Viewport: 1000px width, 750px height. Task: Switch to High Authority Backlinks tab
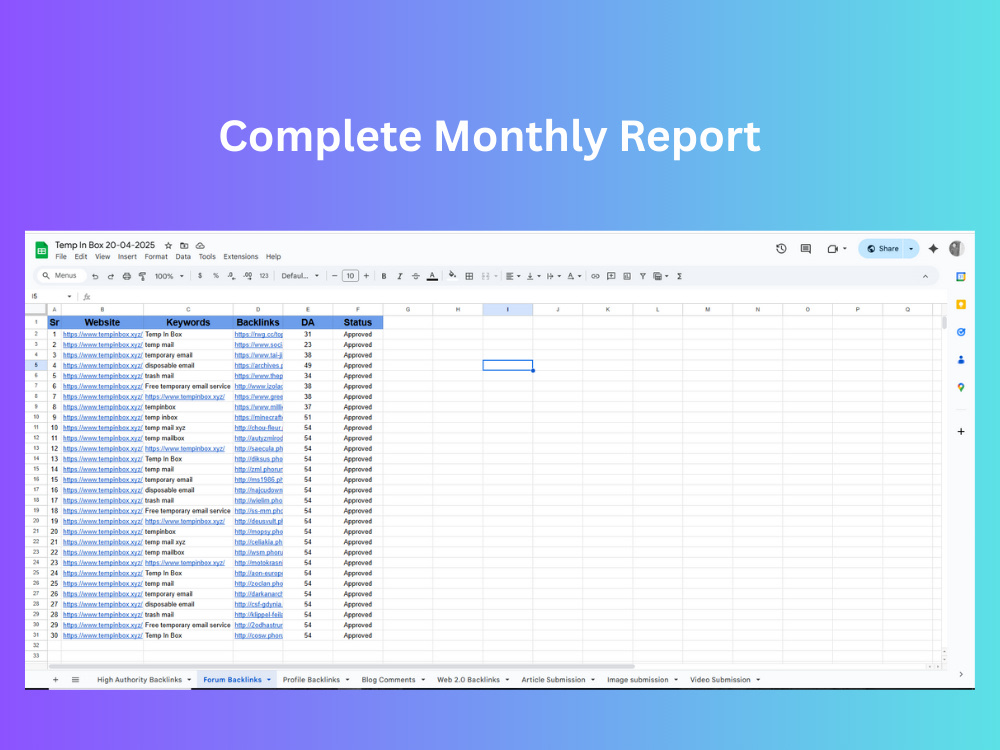point(139,680)
